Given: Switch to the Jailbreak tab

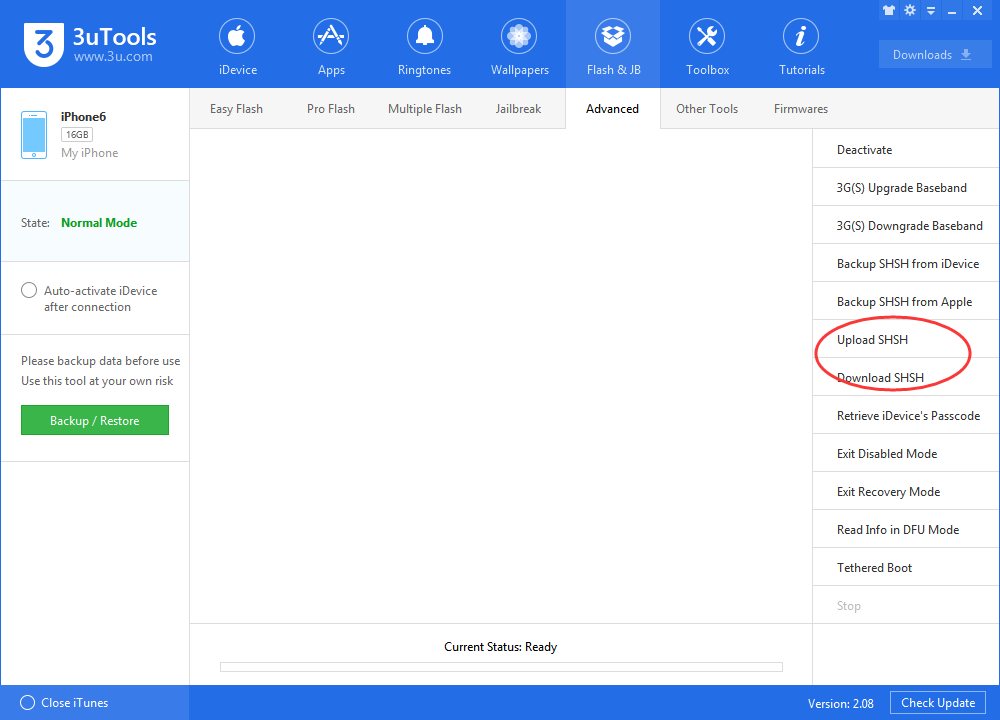Looking at the screenshot, I should tap(518, 109).
